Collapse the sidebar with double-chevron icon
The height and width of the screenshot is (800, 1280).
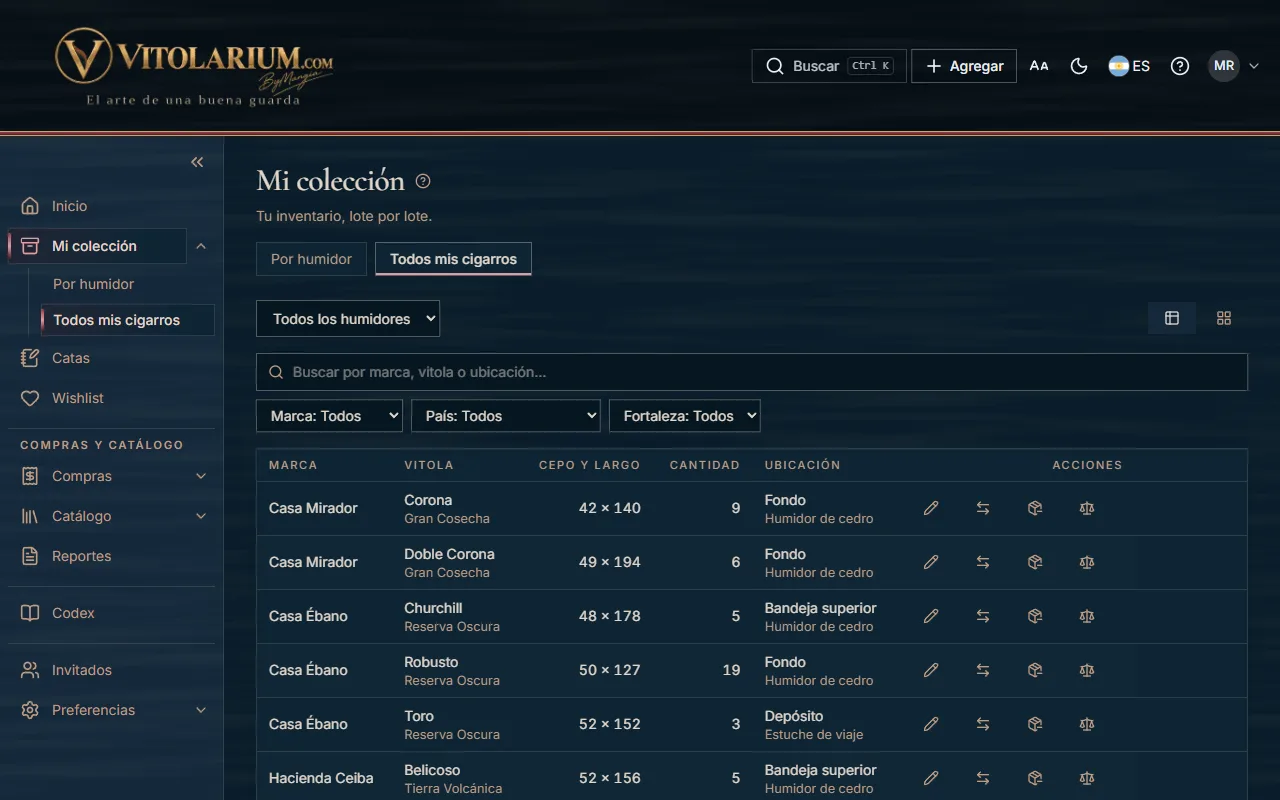pos(197,162)
